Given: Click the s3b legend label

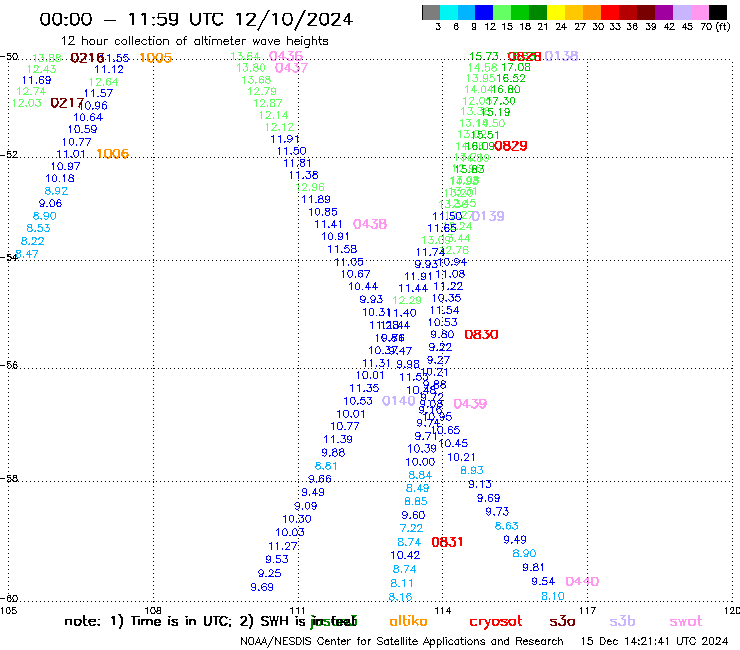Looking at the screenshot, I should [x=622, y=621].
